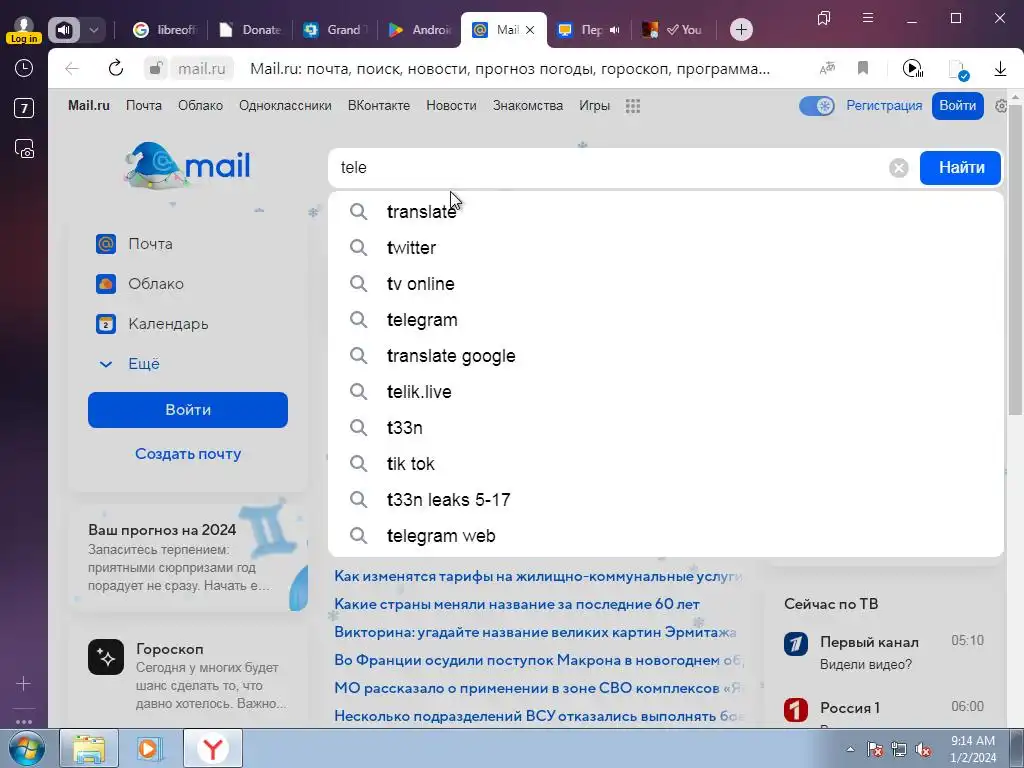
Task: Open Новости in top navigation
Action: (451, 106)
